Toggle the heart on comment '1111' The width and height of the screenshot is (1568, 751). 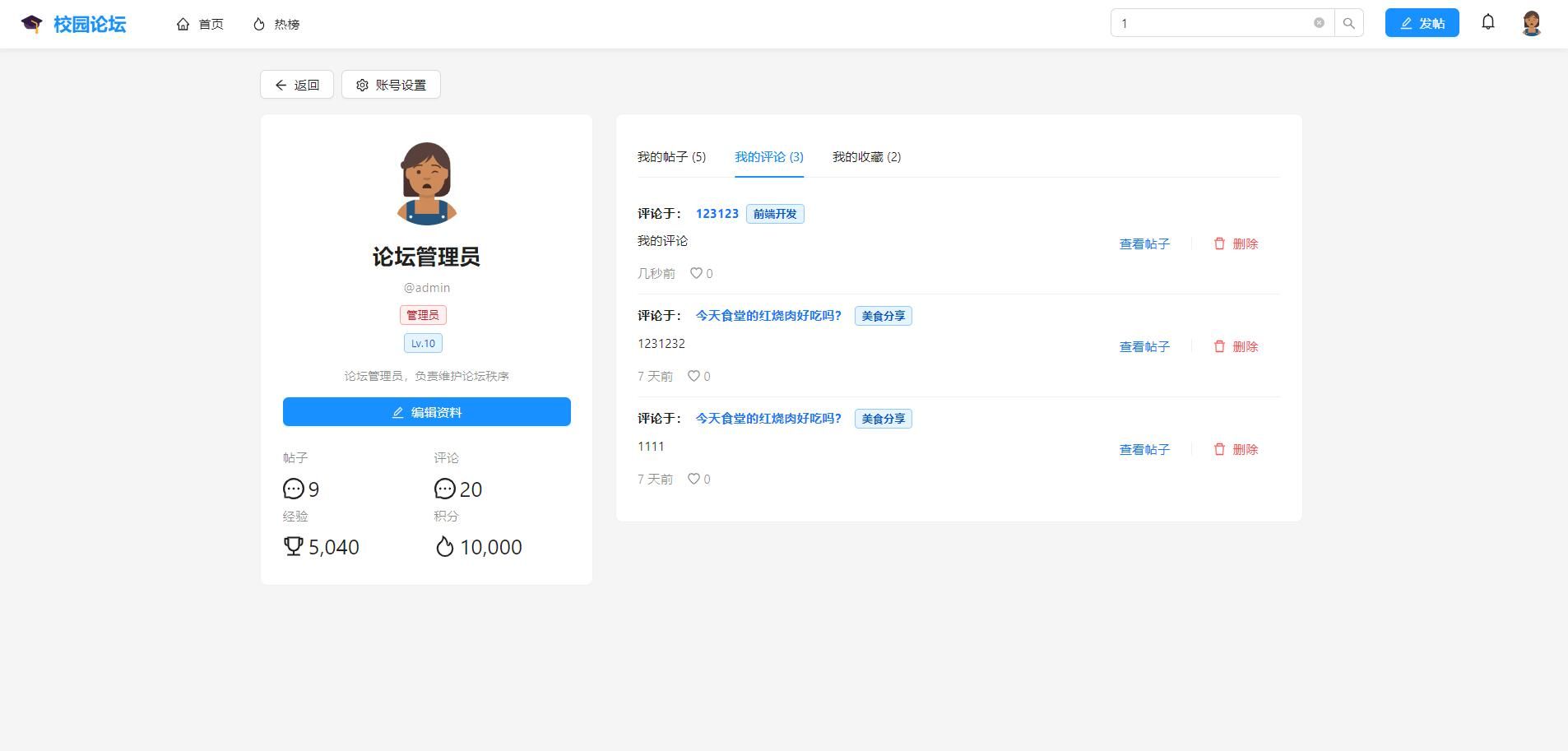tap(692, 479)
